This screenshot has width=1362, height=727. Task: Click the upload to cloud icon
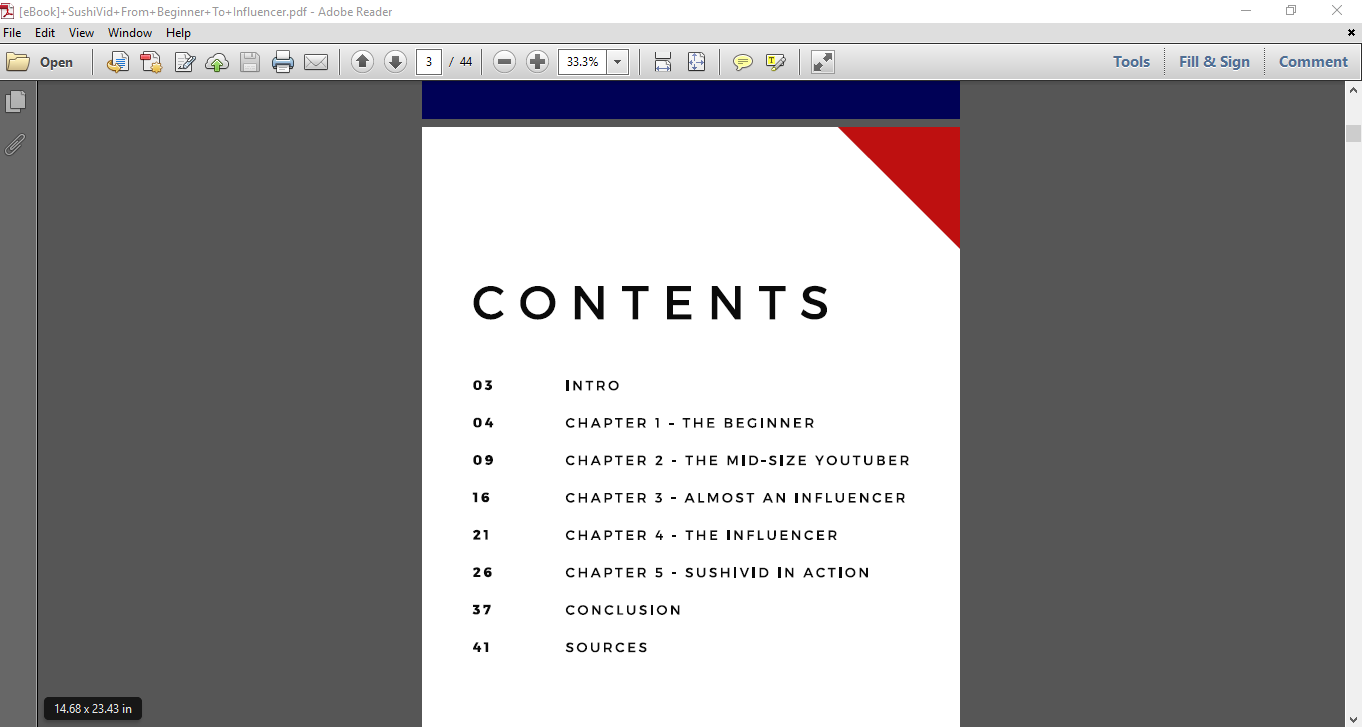[217, 62]
